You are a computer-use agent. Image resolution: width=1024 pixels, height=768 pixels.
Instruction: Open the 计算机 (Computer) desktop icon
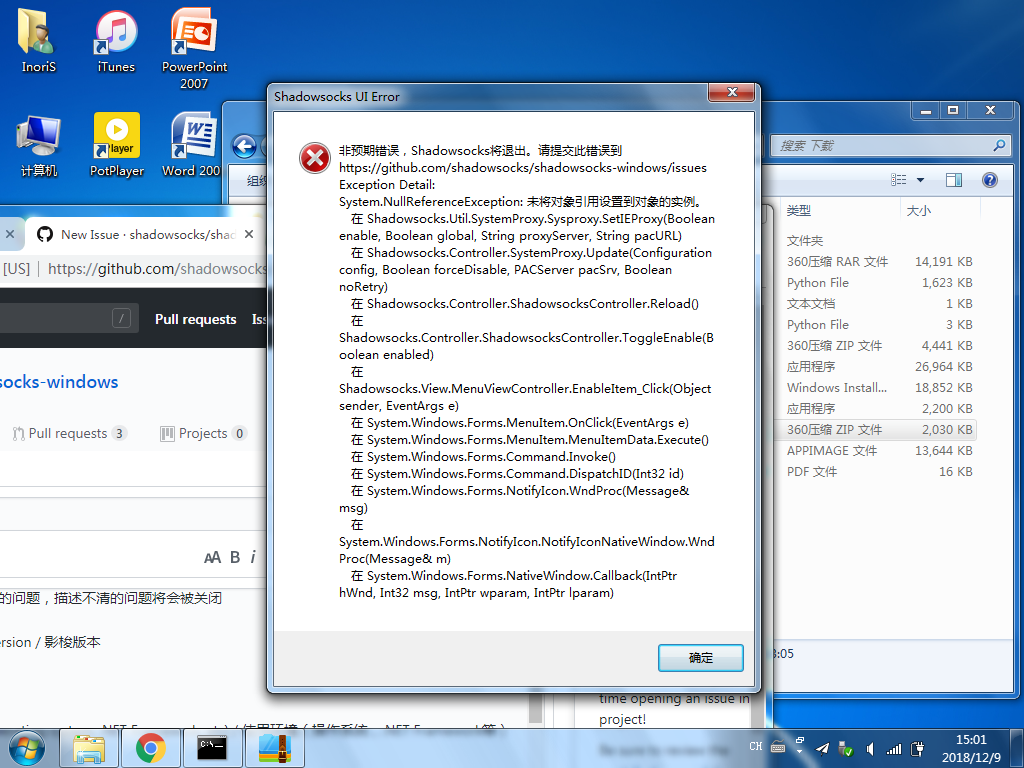point(38,134)
